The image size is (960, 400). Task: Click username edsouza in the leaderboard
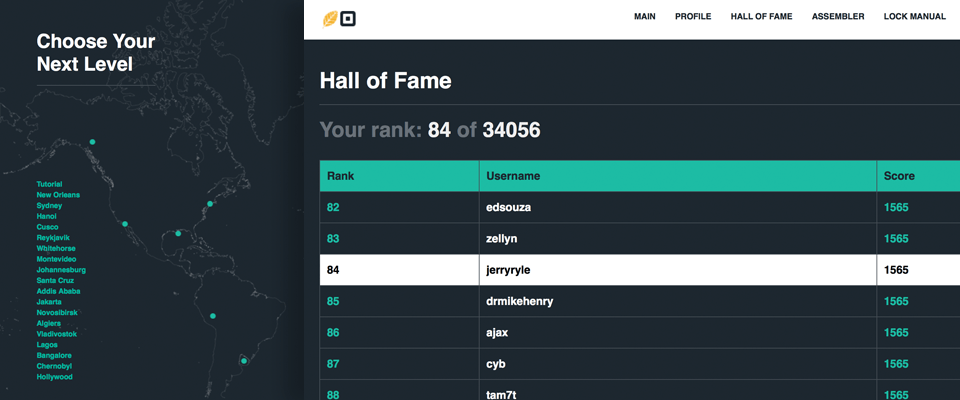point(510,207)
